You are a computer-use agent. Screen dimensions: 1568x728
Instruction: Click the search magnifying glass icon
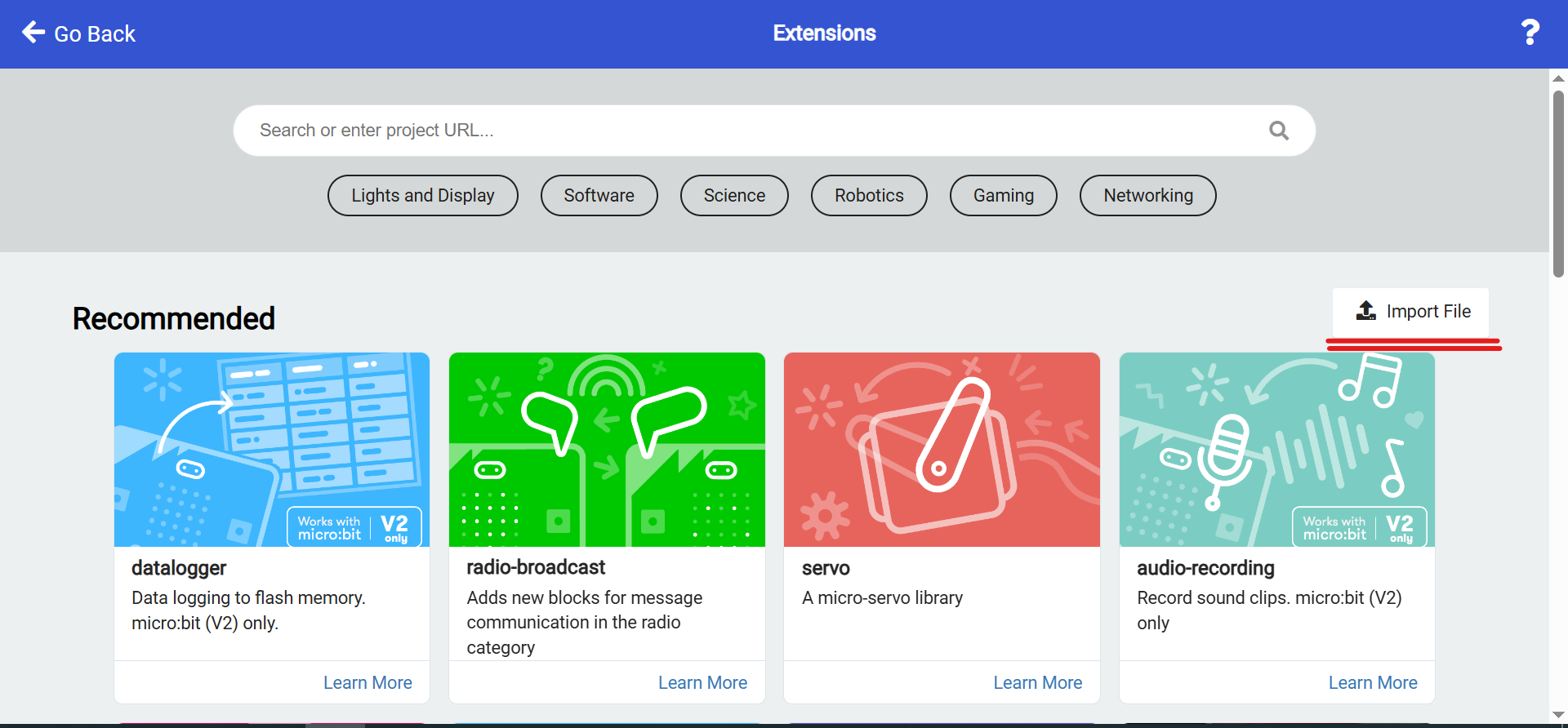pos(1278,131)
